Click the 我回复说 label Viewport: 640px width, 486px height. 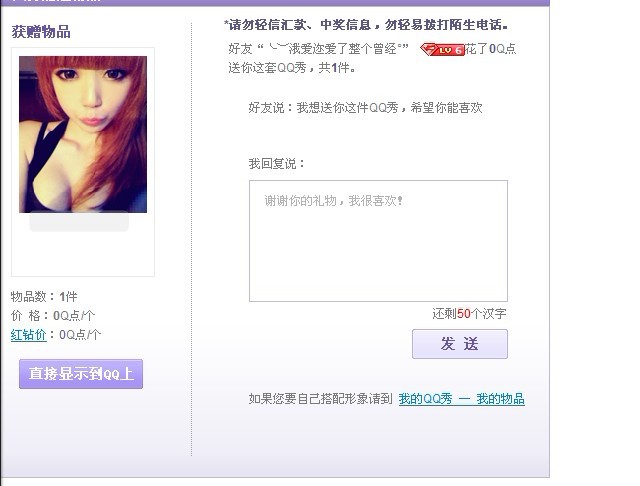pyautogui.click(x=277, y=164)
